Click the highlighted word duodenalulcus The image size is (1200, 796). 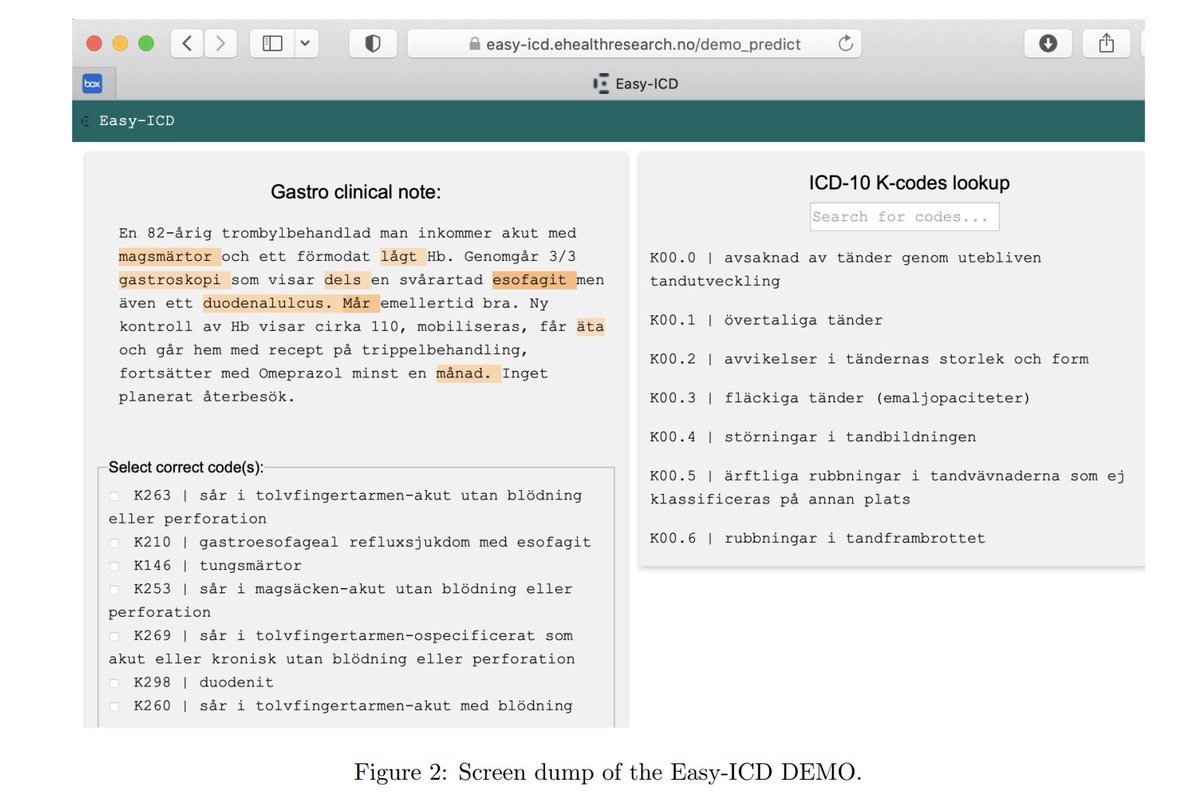point(268,303)
